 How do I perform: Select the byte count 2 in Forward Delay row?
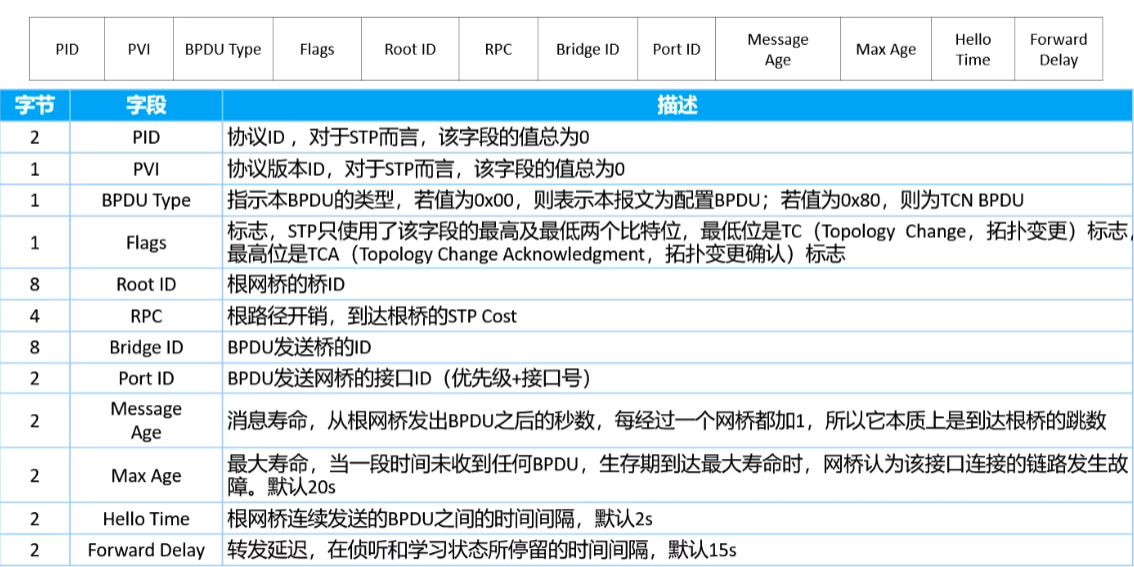point(35,550)
